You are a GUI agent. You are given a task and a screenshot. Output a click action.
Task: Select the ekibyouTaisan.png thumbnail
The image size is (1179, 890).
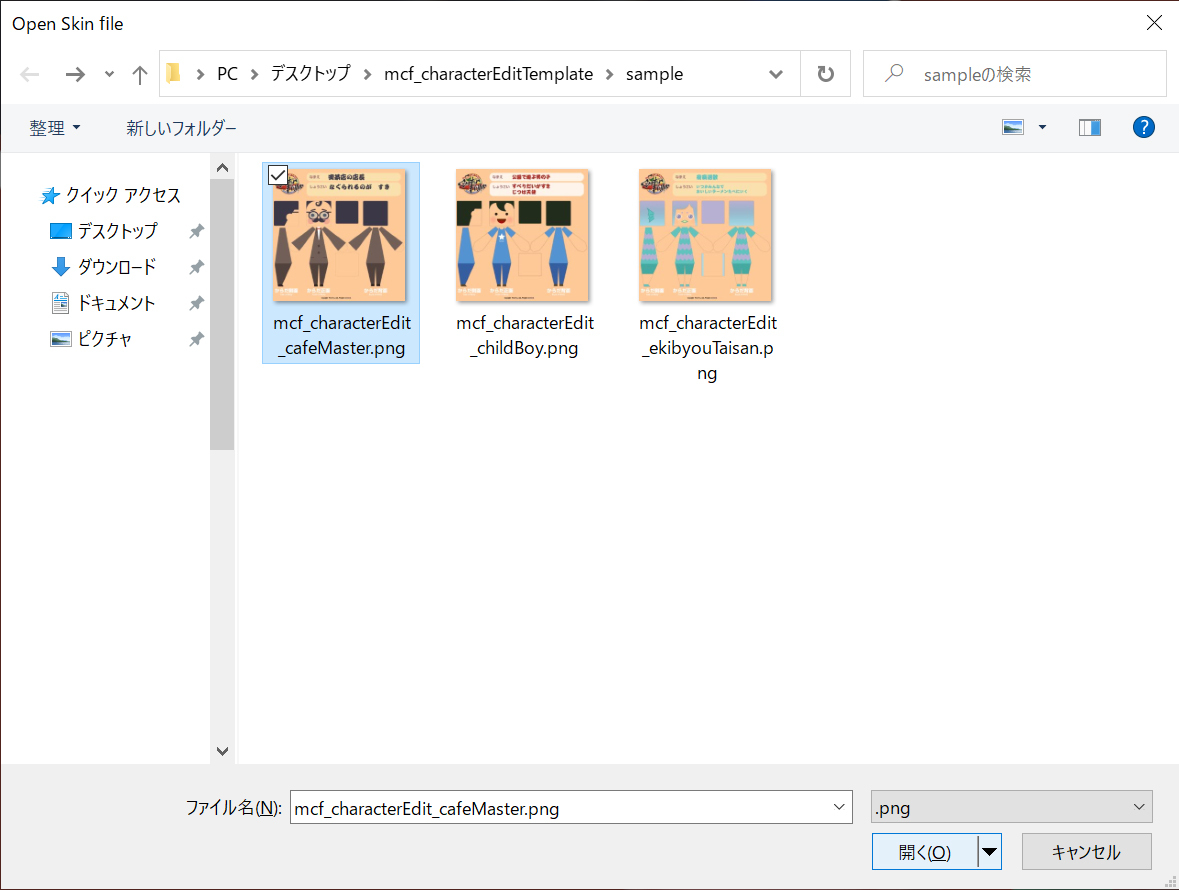(705, 235)
